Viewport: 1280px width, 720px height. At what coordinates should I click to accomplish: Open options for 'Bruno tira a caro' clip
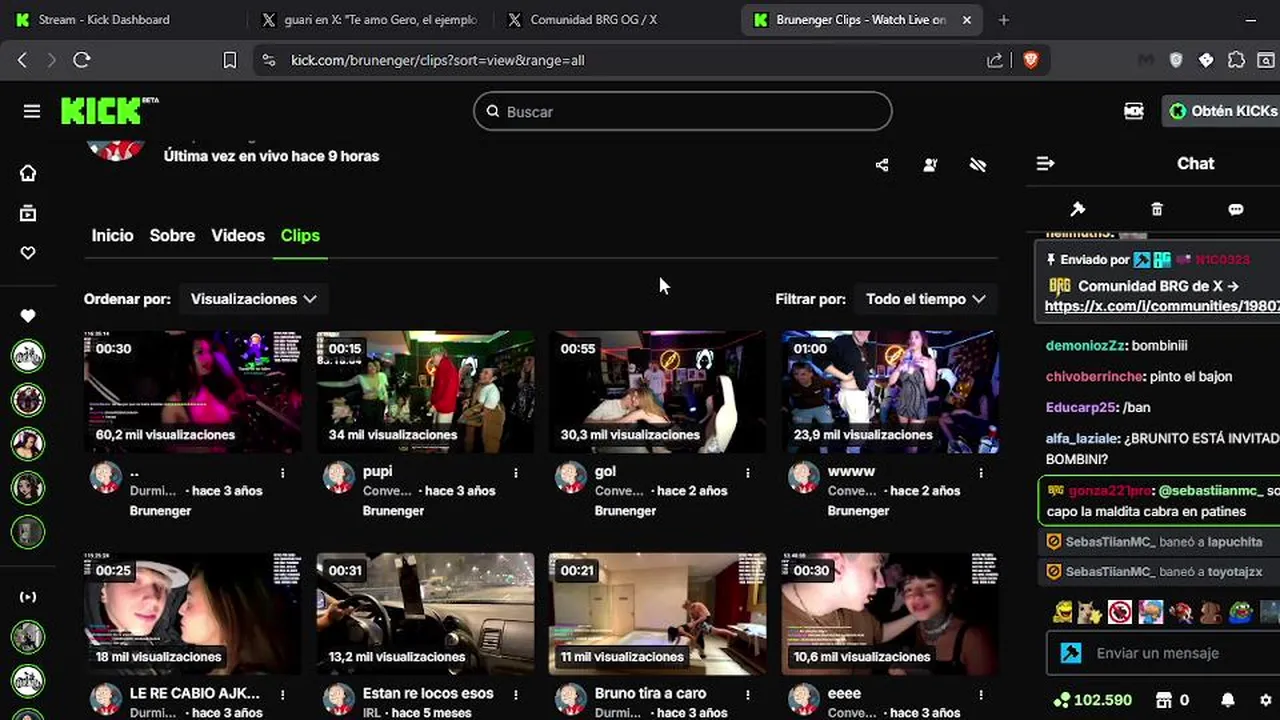[748, 694]
